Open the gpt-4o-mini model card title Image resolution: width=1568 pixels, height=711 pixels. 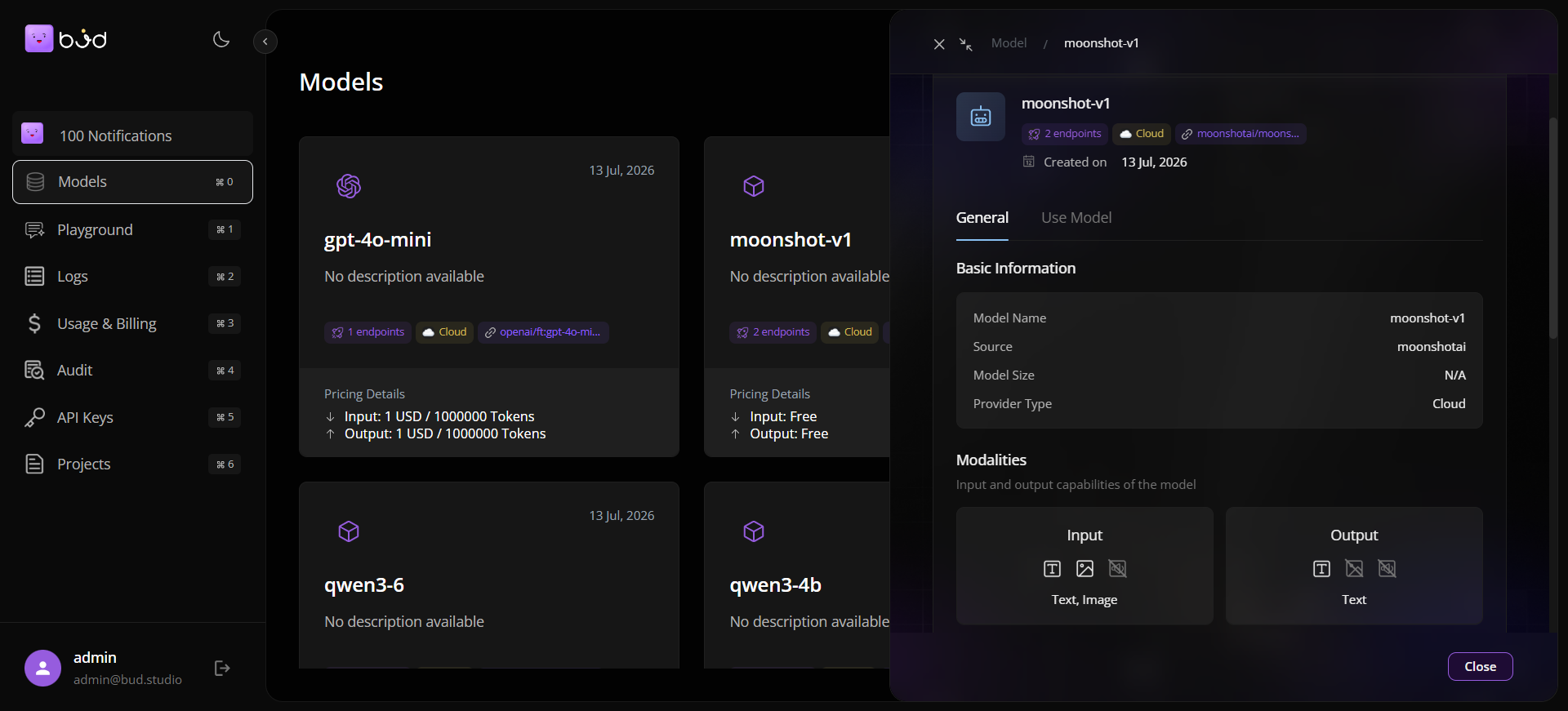click(377, 240)
